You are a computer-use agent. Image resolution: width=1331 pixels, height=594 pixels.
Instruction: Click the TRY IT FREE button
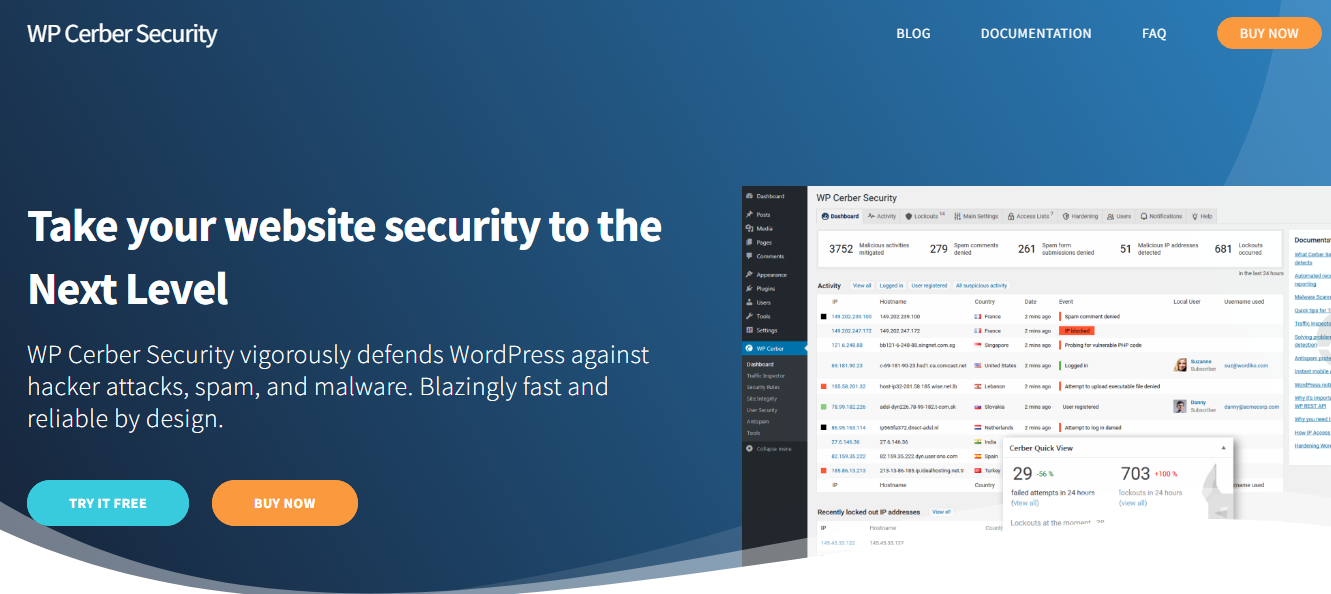click(108, 503)
